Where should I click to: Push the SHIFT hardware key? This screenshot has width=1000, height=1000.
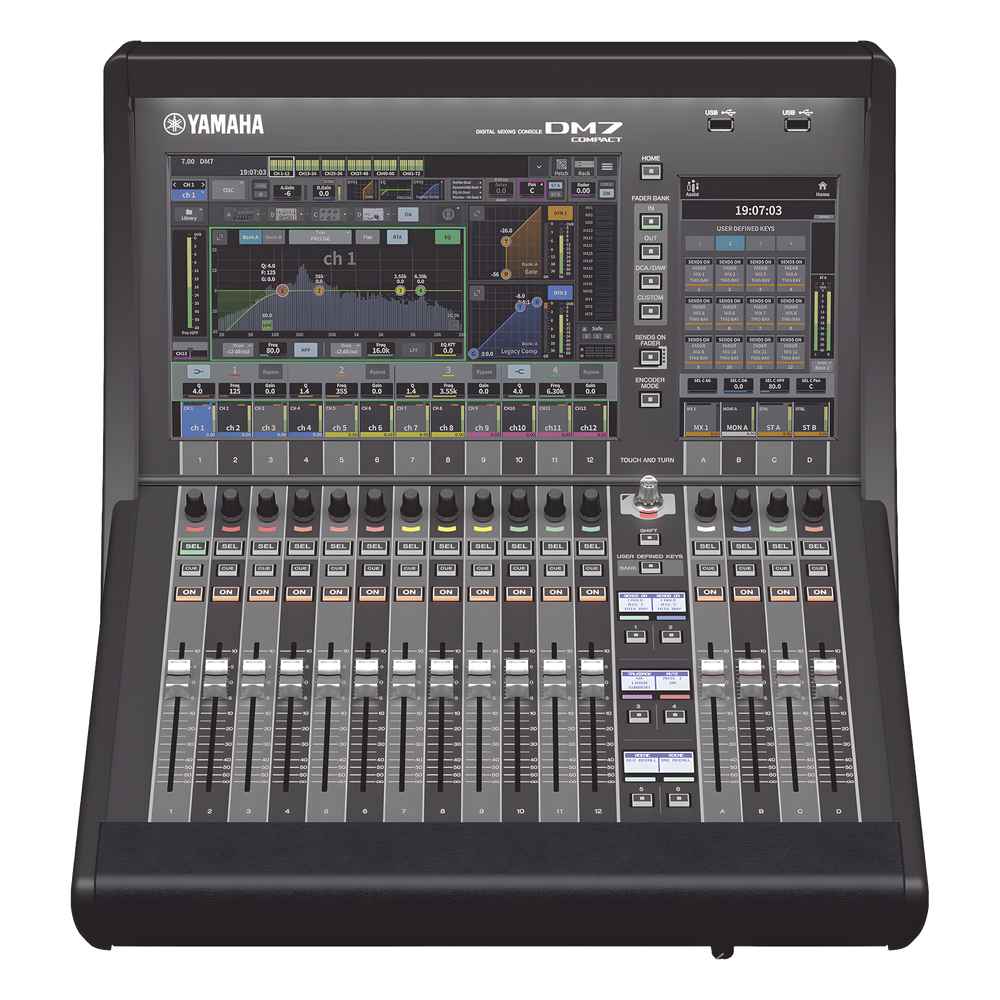(x=649, y=540)
